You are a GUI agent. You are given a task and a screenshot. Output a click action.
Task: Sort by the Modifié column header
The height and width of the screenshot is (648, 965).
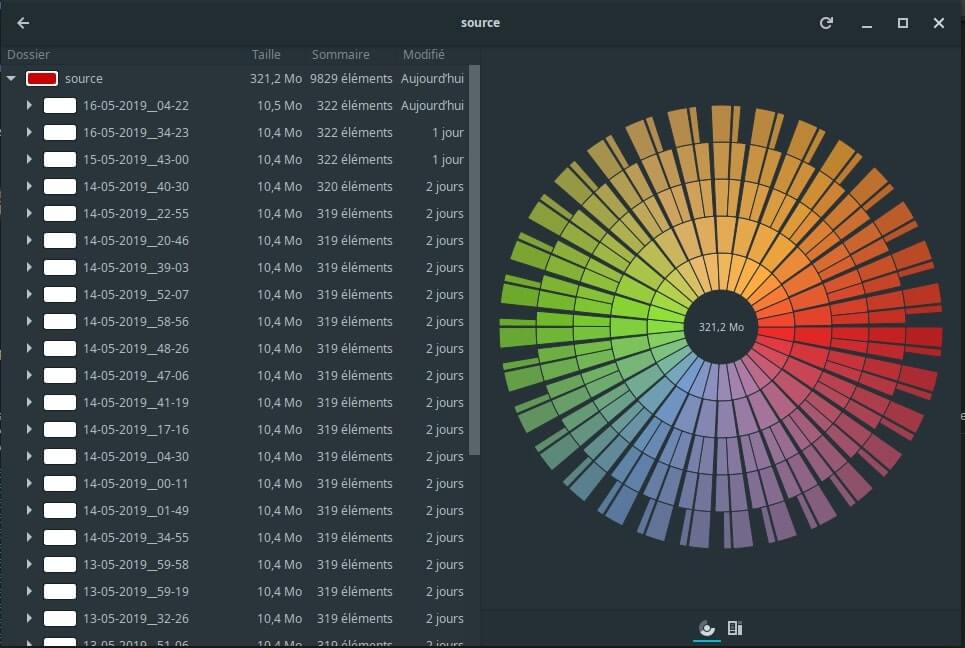[423, 55]
